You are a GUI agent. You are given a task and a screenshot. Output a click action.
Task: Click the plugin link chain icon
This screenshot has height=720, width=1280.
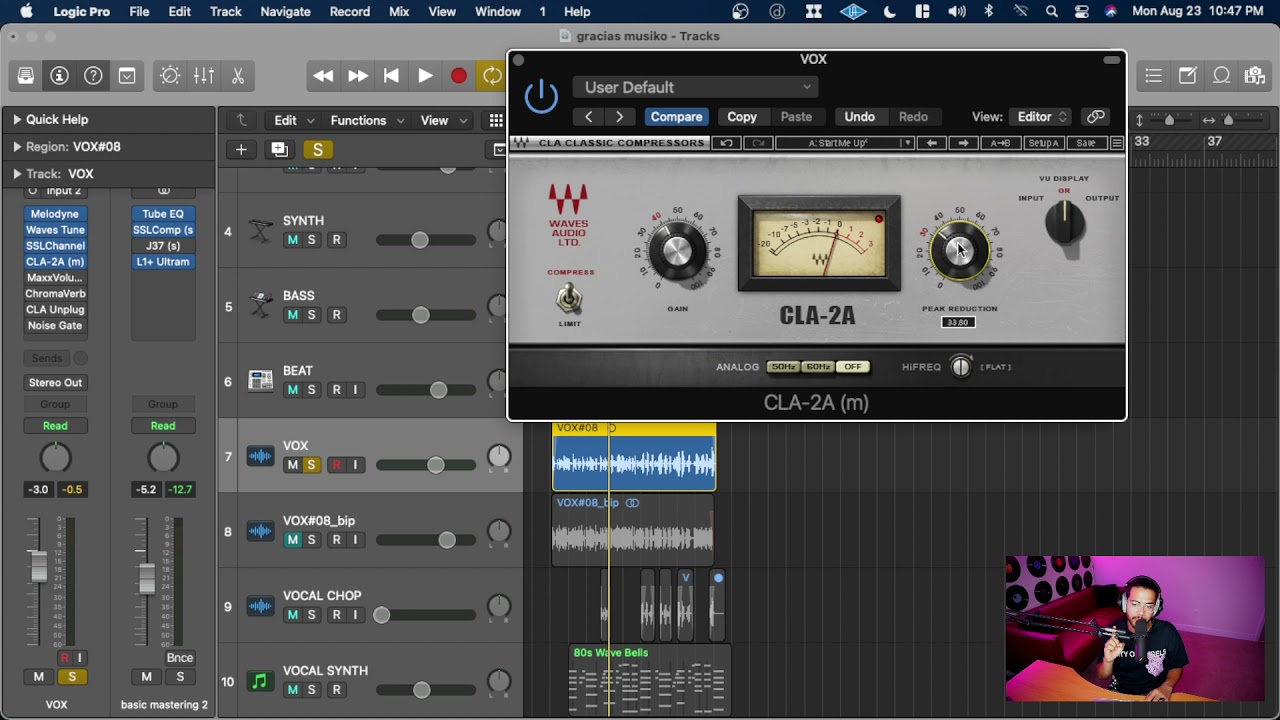point(1096,117)
